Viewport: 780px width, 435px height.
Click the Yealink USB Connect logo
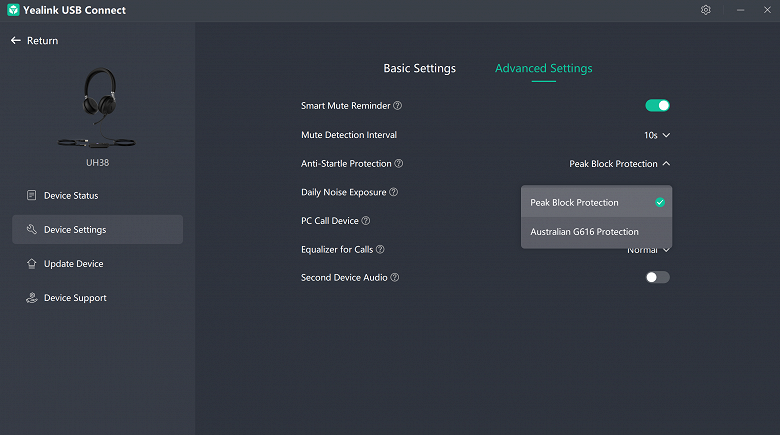(13, 10)
